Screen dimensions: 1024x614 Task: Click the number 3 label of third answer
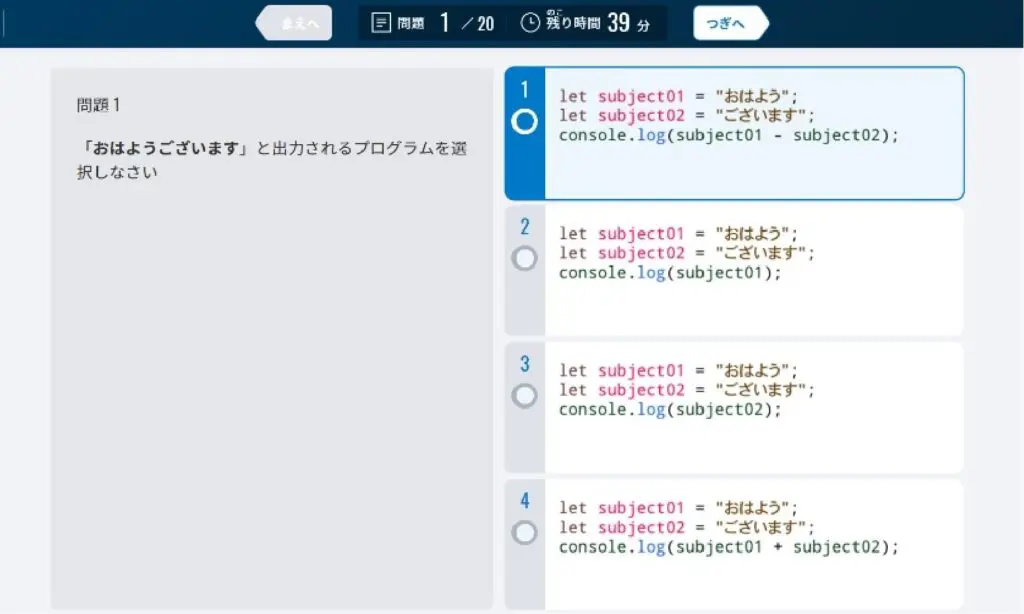point(524,364)
